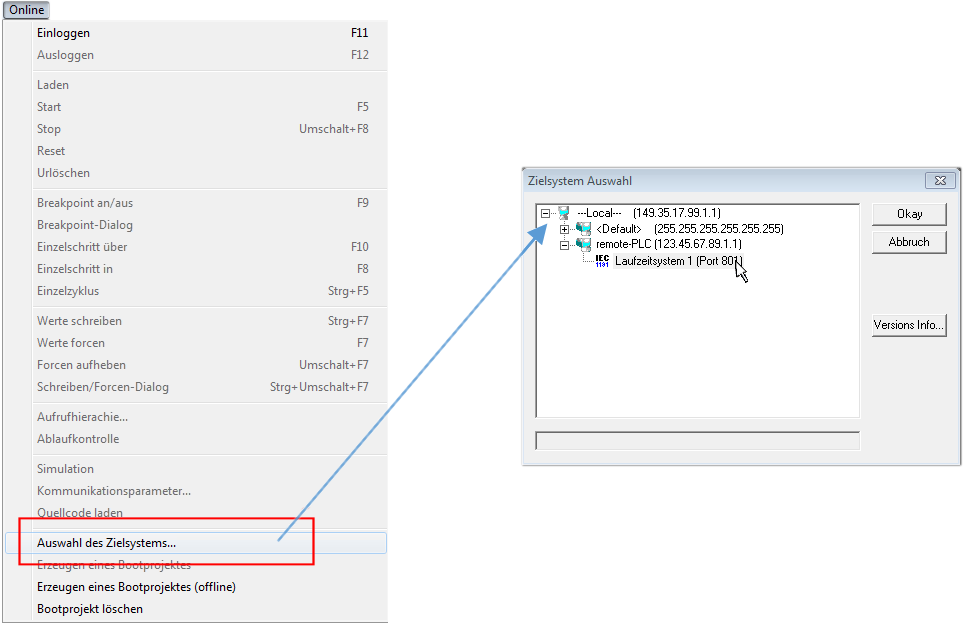
Task: Click the IEC 1131 runtime system icon
Action: click(602, 260)
